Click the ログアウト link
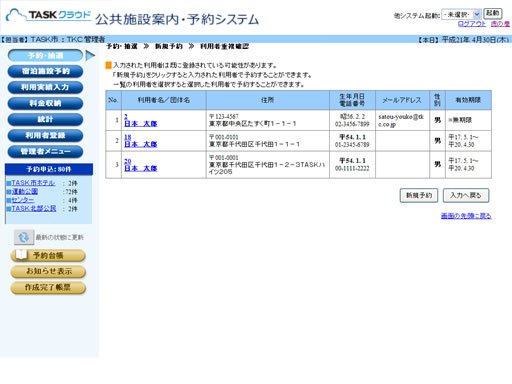512x384 pixels. [x=472, y=24]
